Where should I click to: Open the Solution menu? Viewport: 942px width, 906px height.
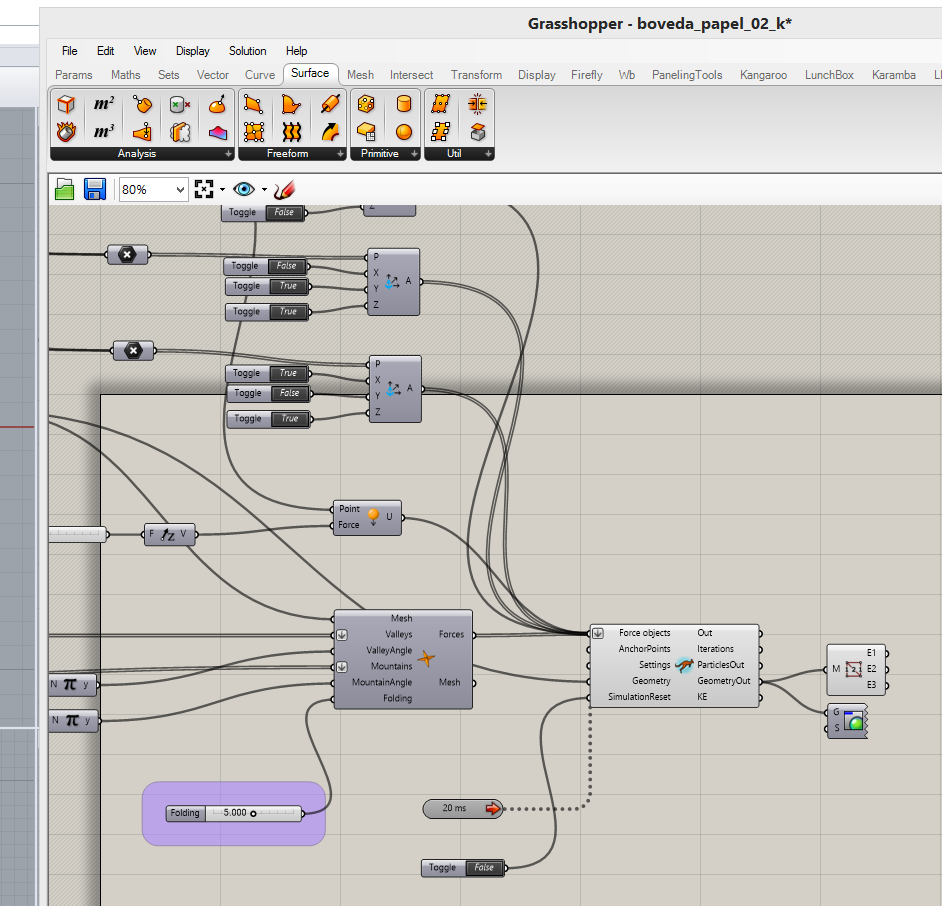[248, 51]
